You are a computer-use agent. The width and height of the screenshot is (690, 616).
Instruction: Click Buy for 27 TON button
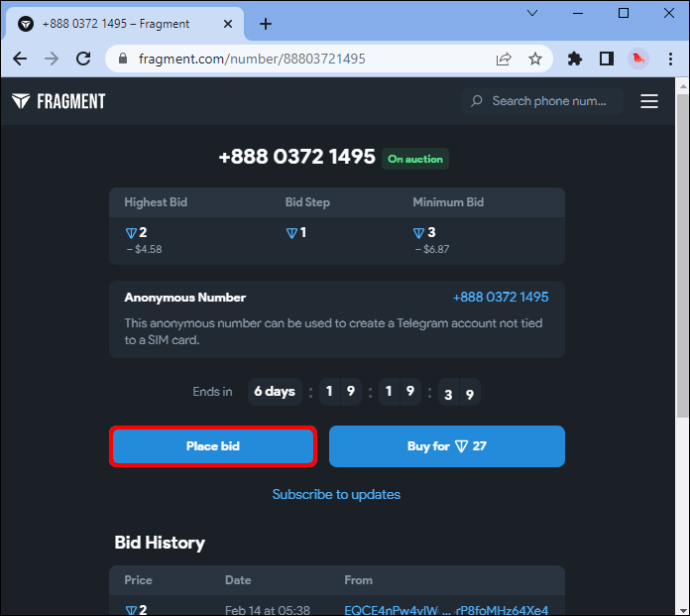click(447, 446)
